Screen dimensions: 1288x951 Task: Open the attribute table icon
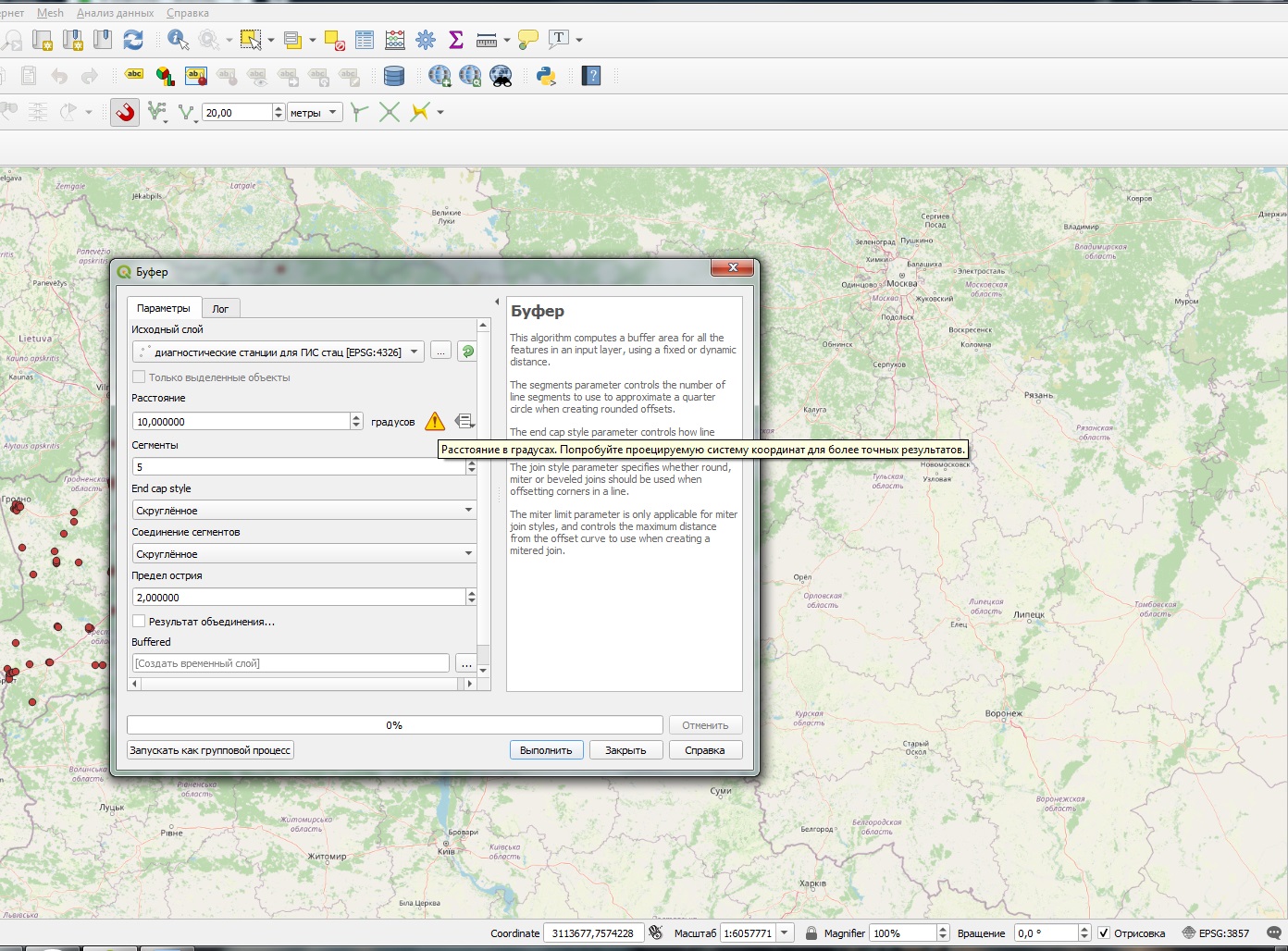coord(365,40)
